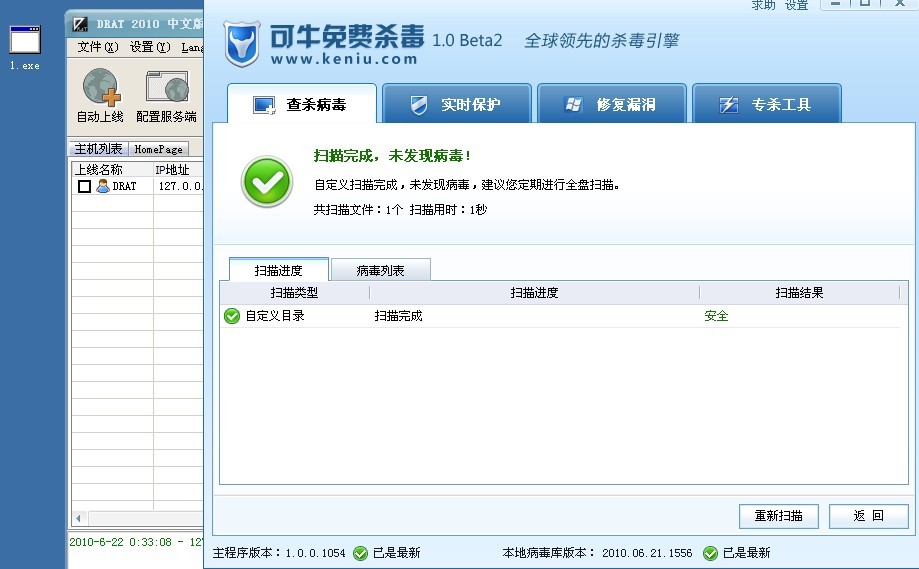
Task: Select the 自定义目录 scan row
Action: point(560,316)
